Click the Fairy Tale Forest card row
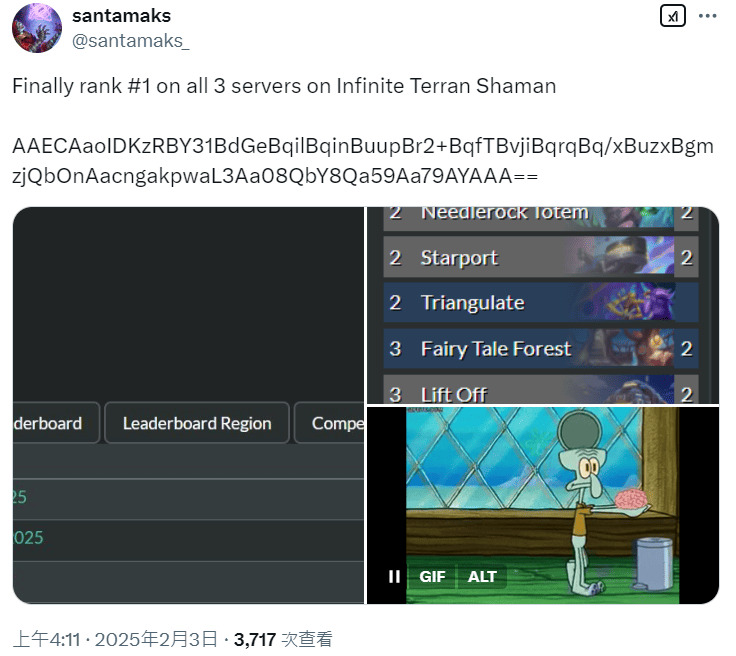The height and width of the screenshot is (656, 736). (541, 349)
